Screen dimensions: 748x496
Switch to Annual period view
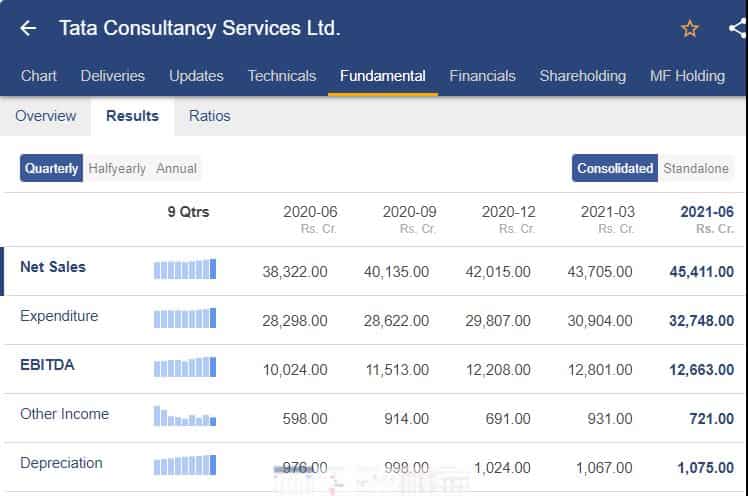coord(177,168)
